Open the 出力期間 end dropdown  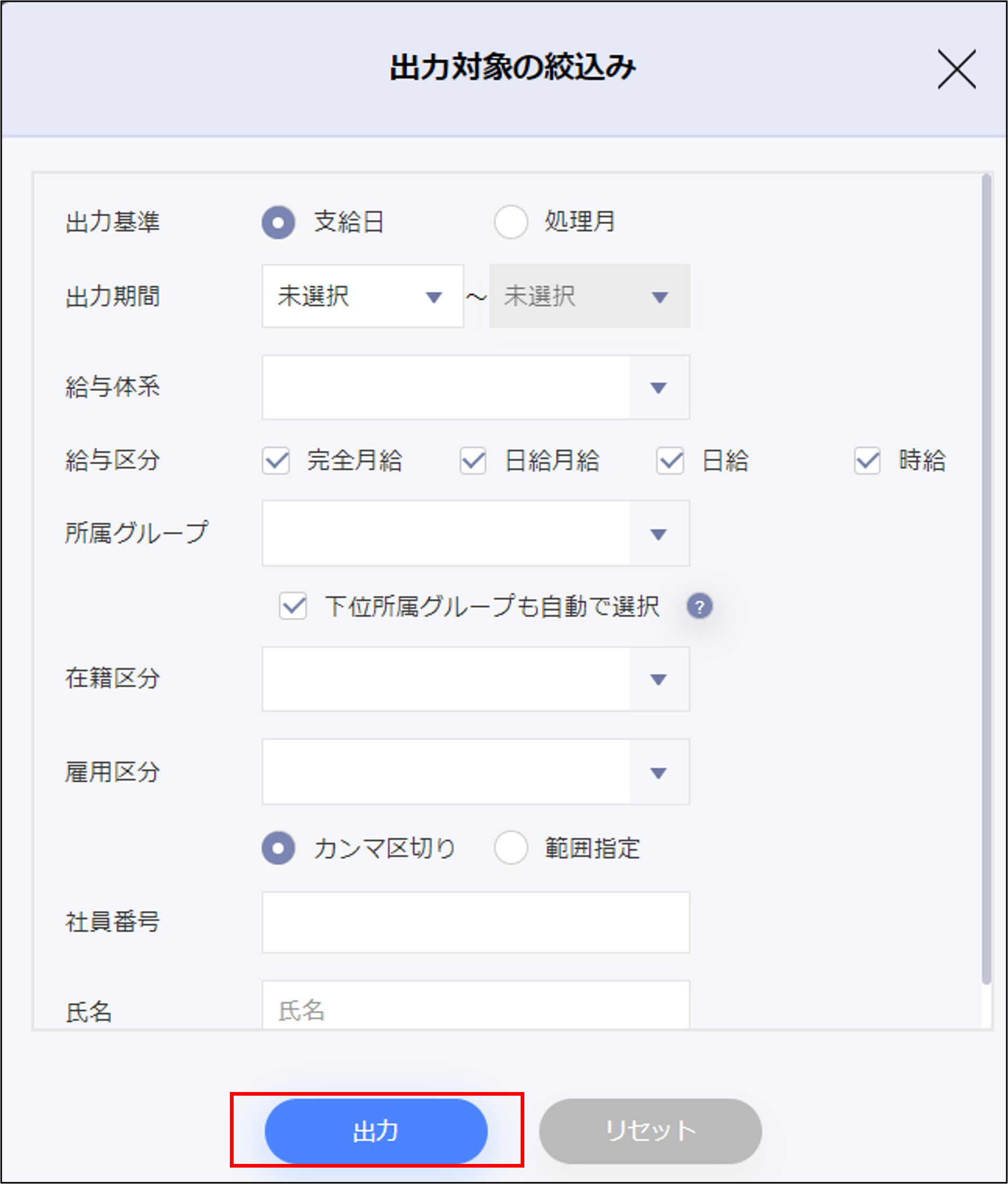click(x=589, y=296)
